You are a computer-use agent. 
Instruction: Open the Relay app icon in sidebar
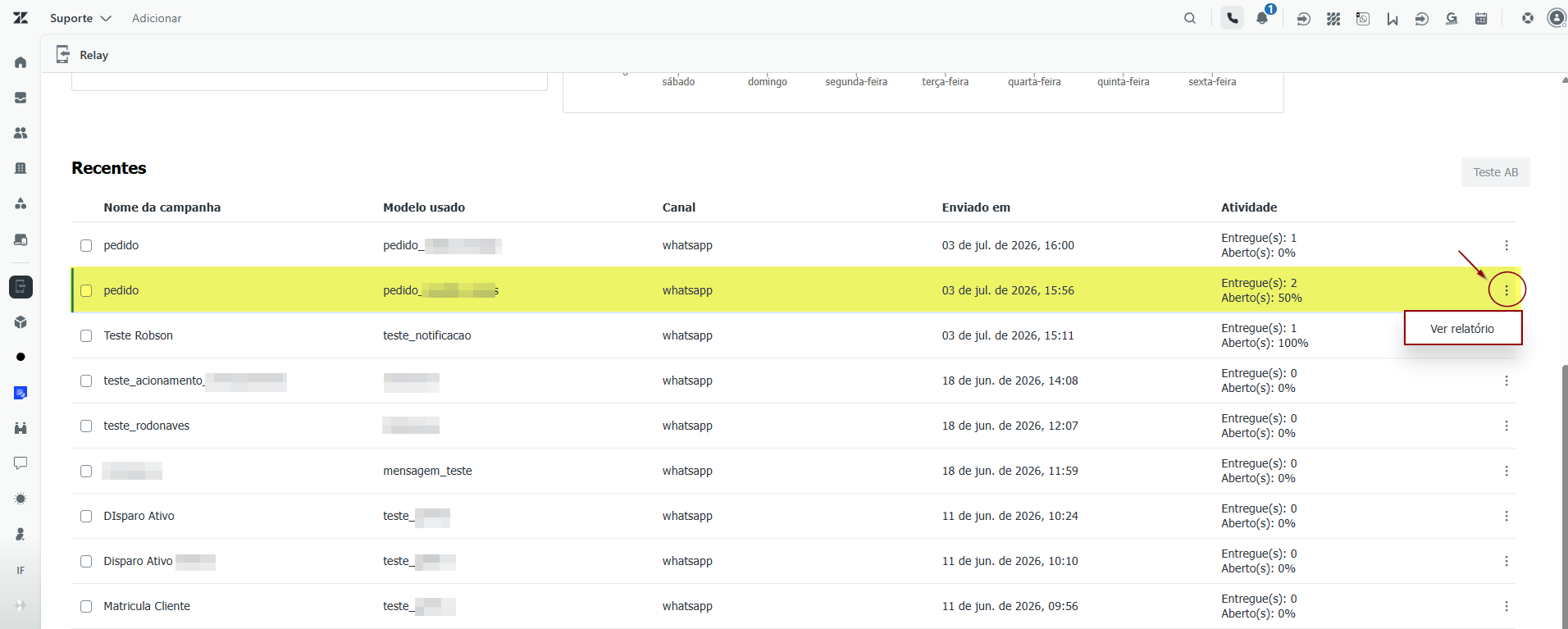pos(21,287)
